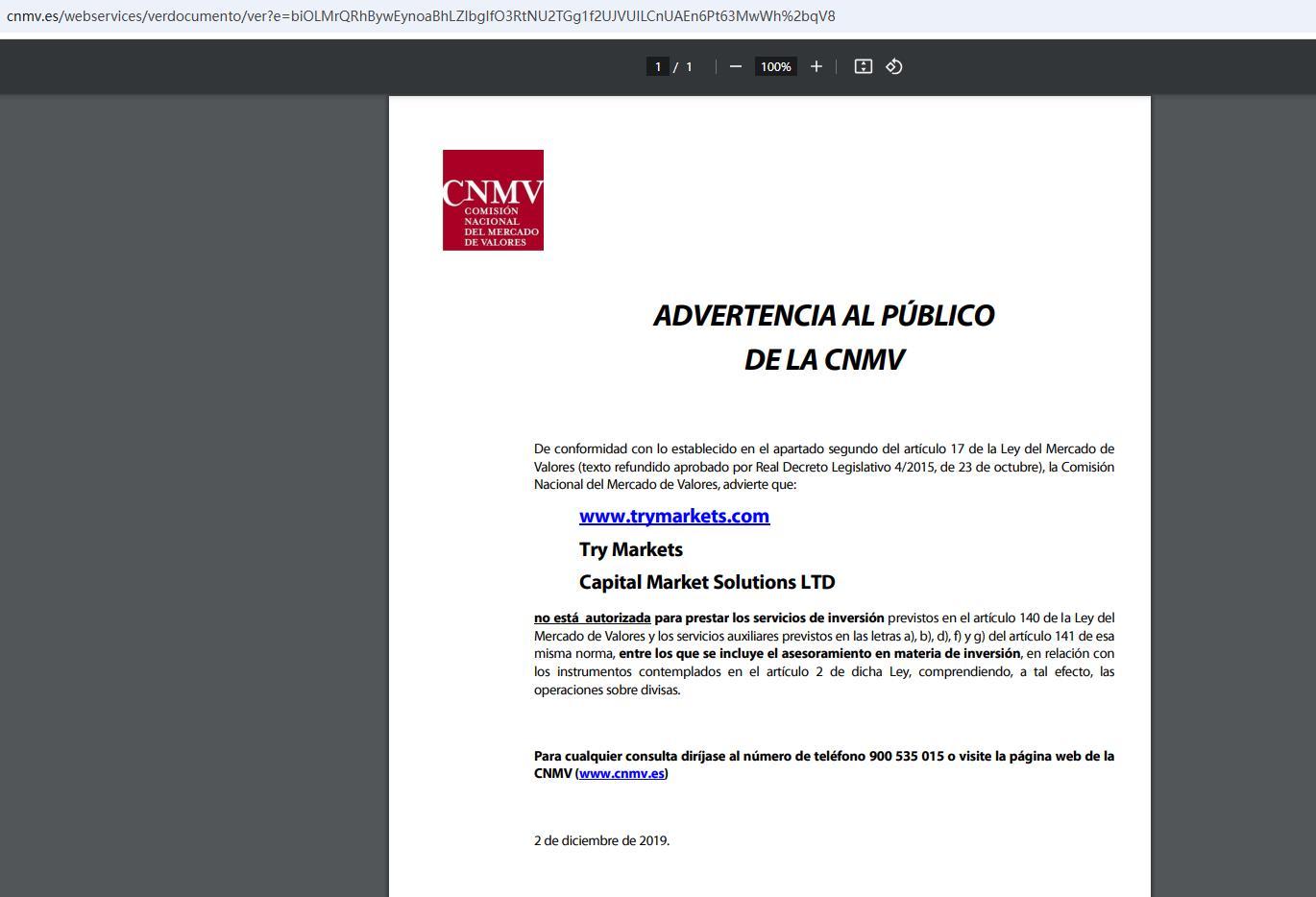Rotate the document counterclockwise
1316x897 pixels.
click(x=894, y=66)
